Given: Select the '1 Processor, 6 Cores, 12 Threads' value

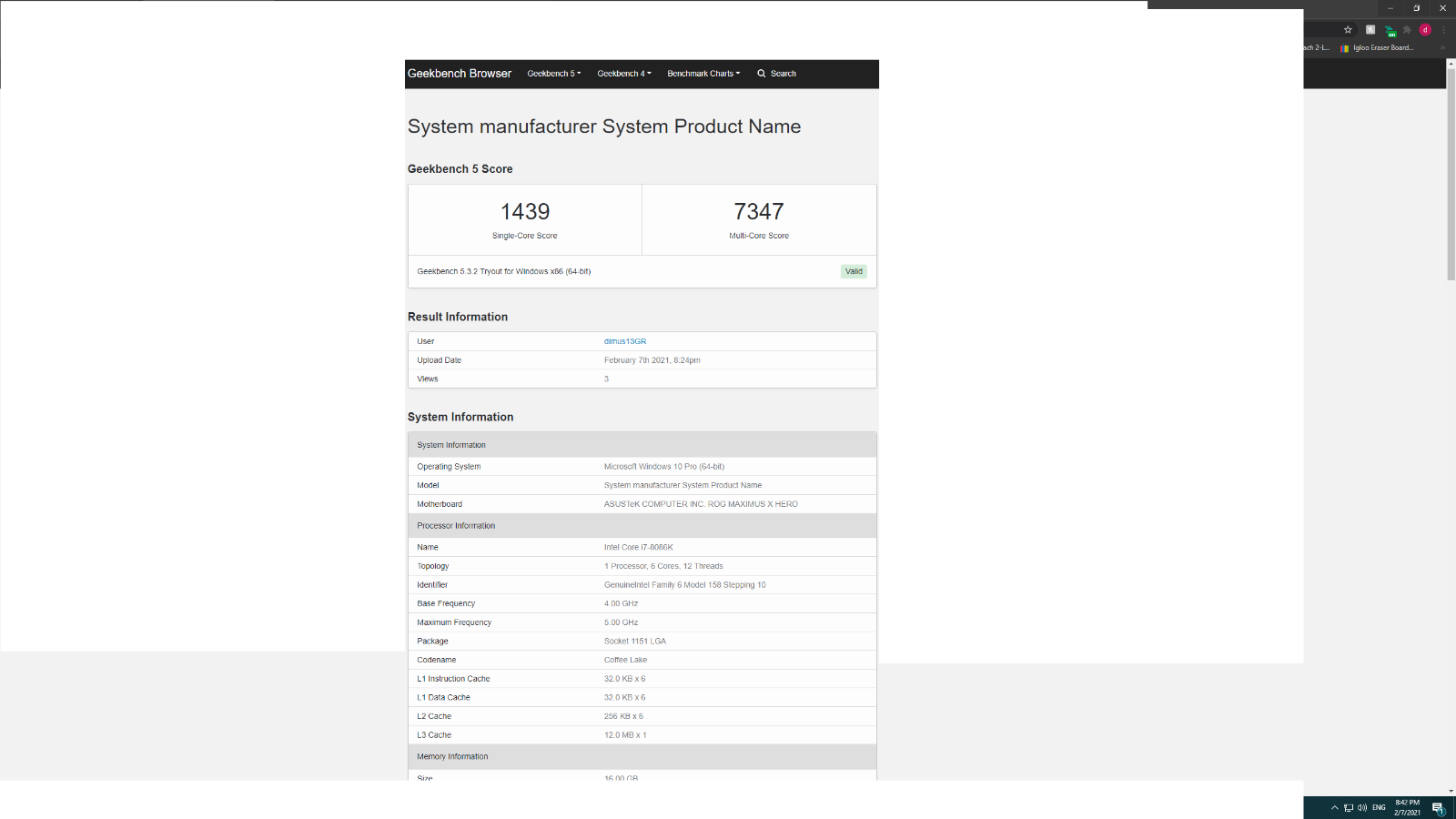Looking at the screenshot, I should [x=663, y=566].
